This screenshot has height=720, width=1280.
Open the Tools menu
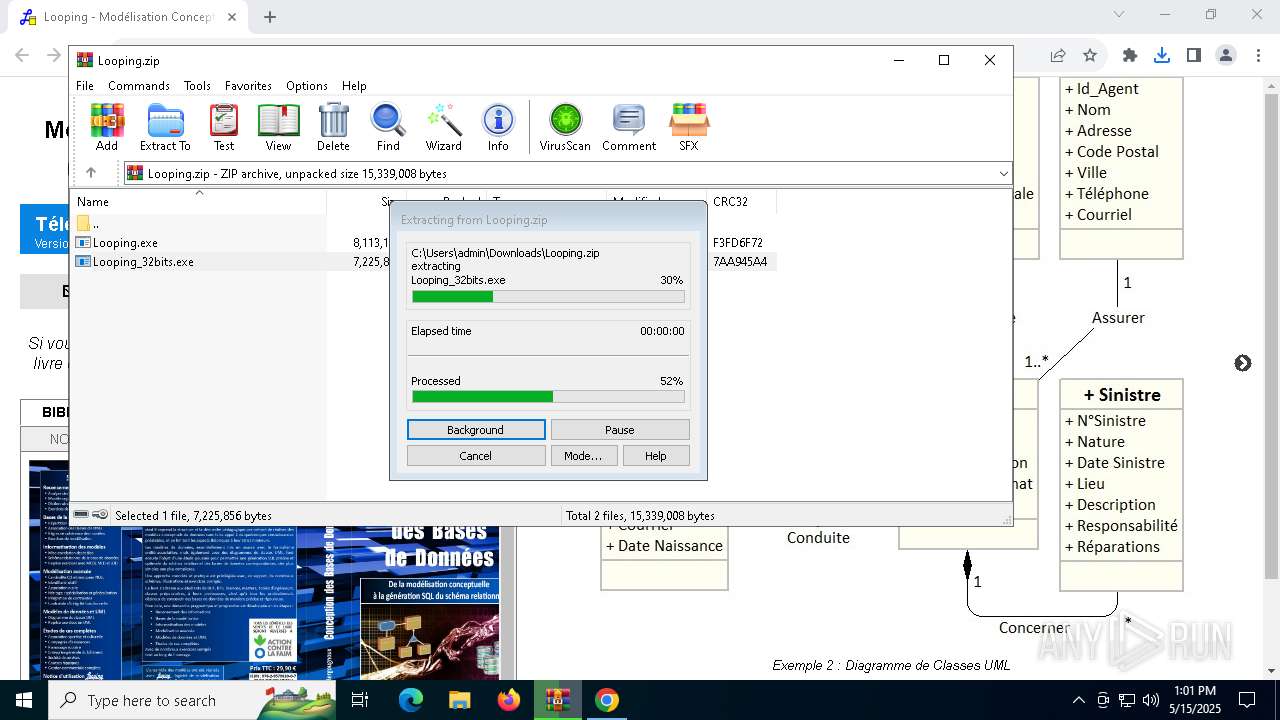tap(197, 86)
